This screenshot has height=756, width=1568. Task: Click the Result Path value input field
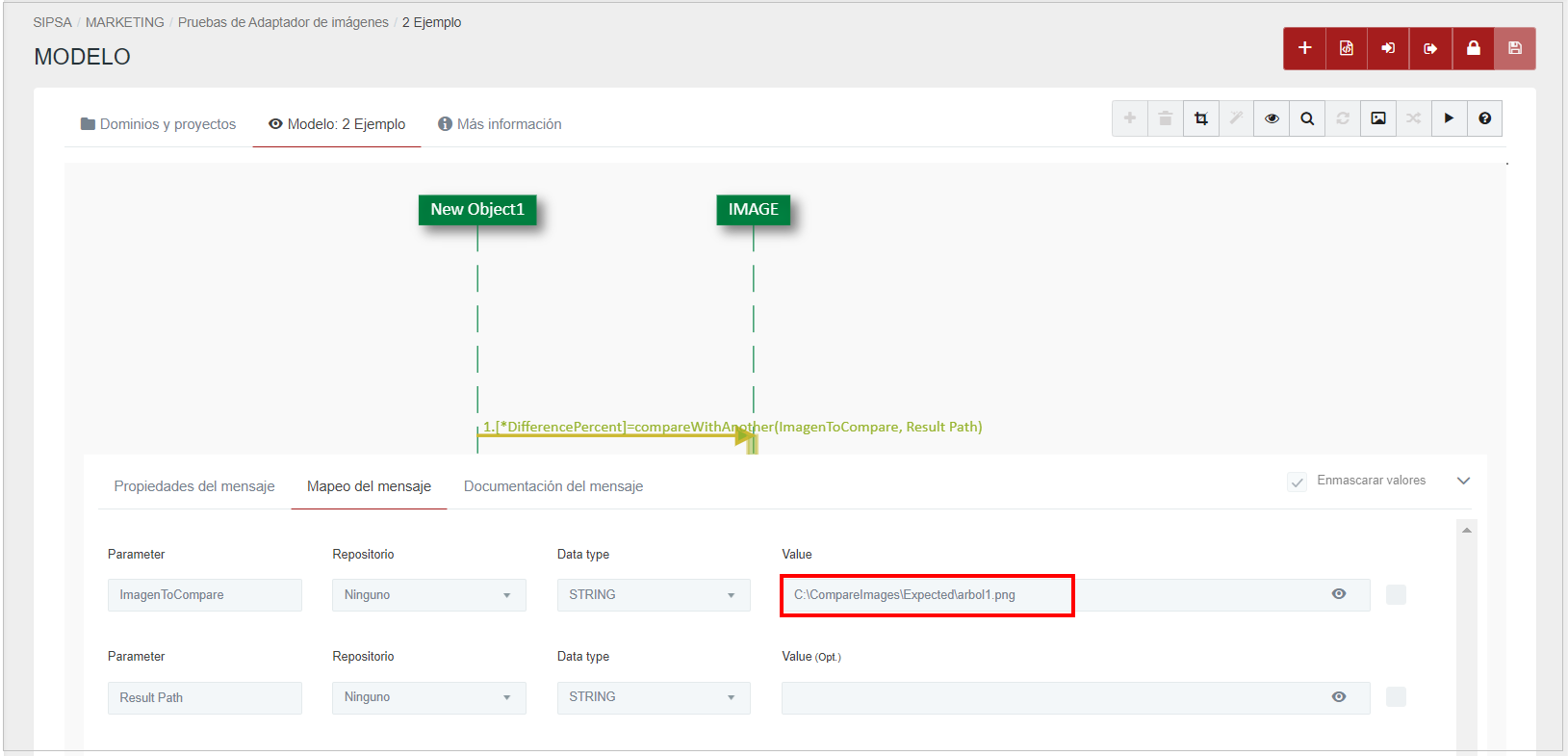(1049, 697)
